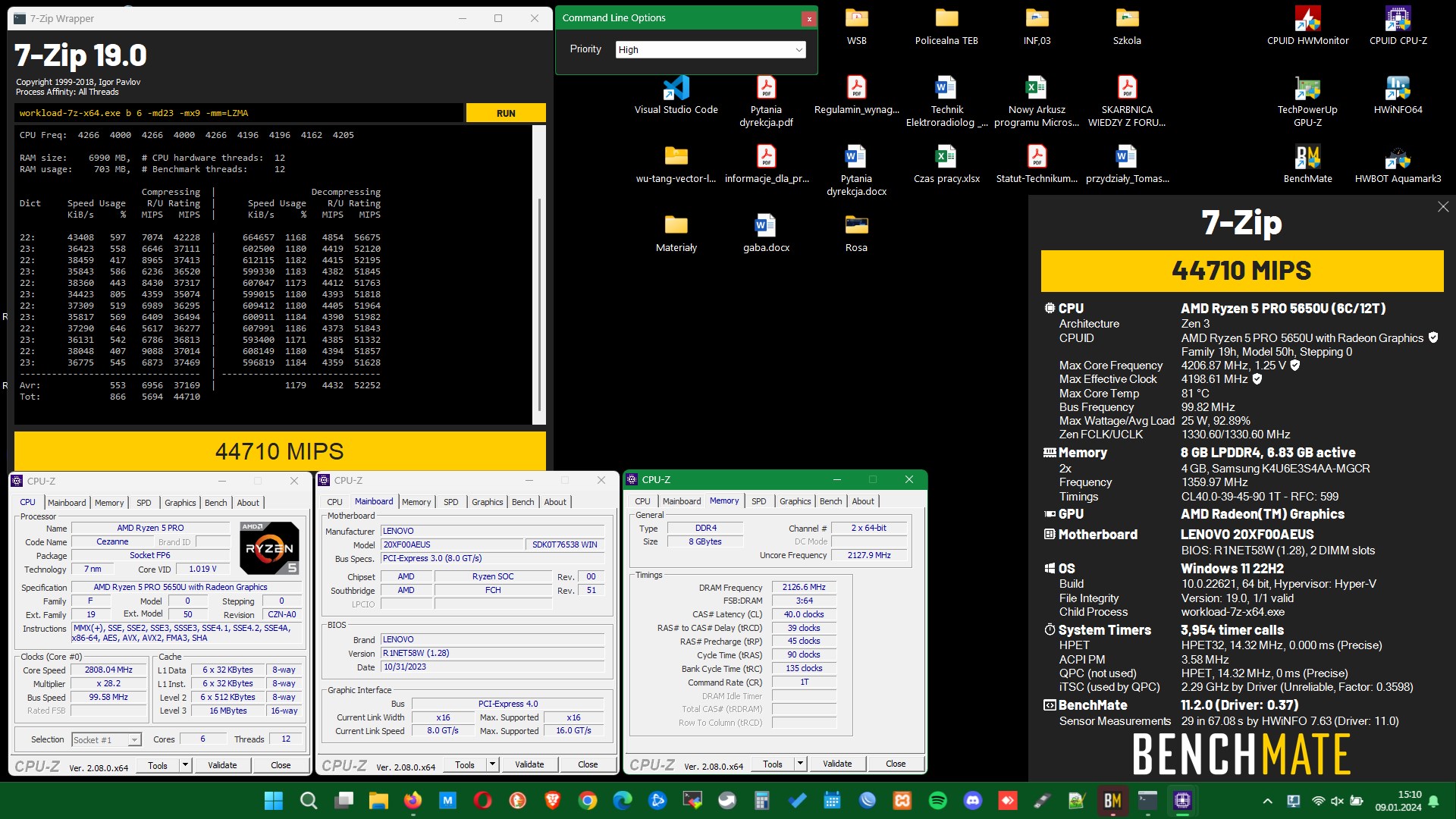
Task: Open Google Chrome from taskbar
Action: tap(587, 800)
